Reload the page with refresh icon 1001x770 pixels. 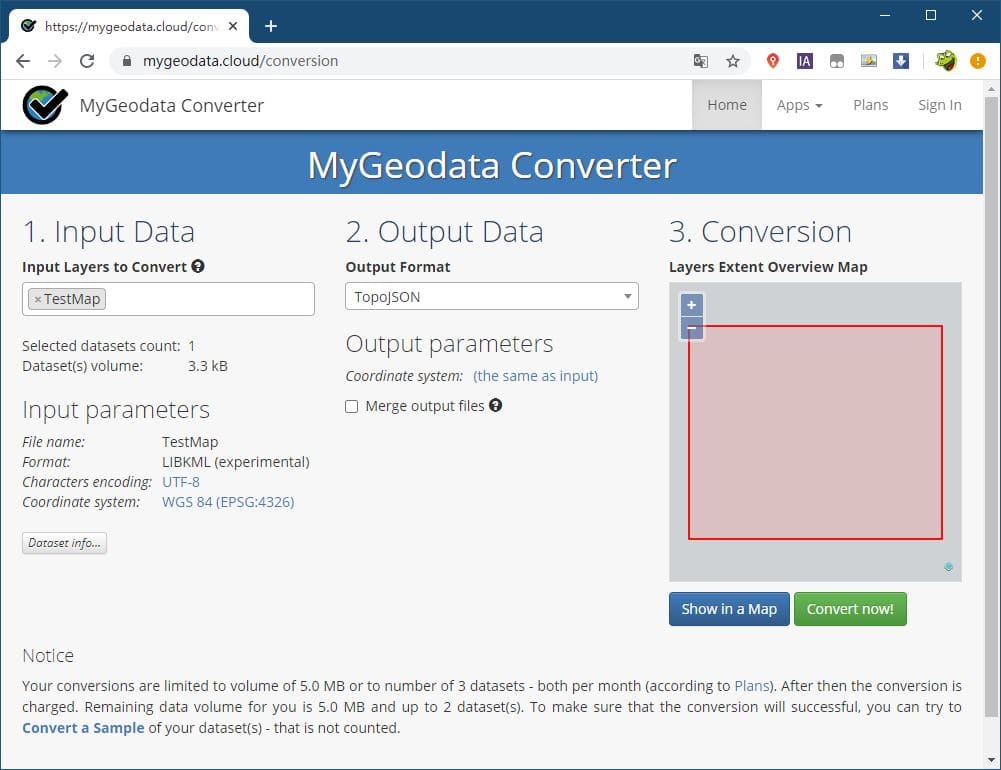(87, 61)
